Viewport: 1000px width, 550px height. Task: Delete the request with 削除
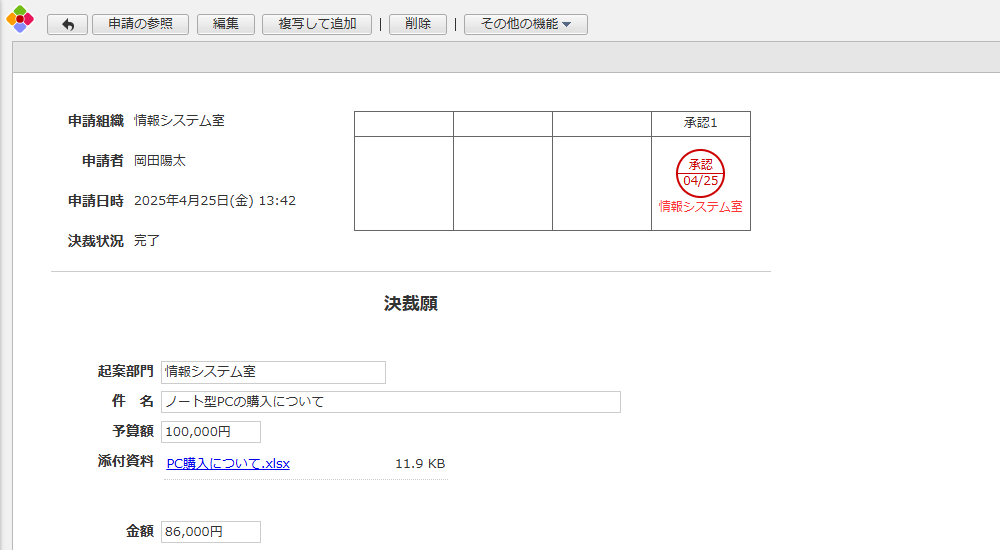point(418,25)
